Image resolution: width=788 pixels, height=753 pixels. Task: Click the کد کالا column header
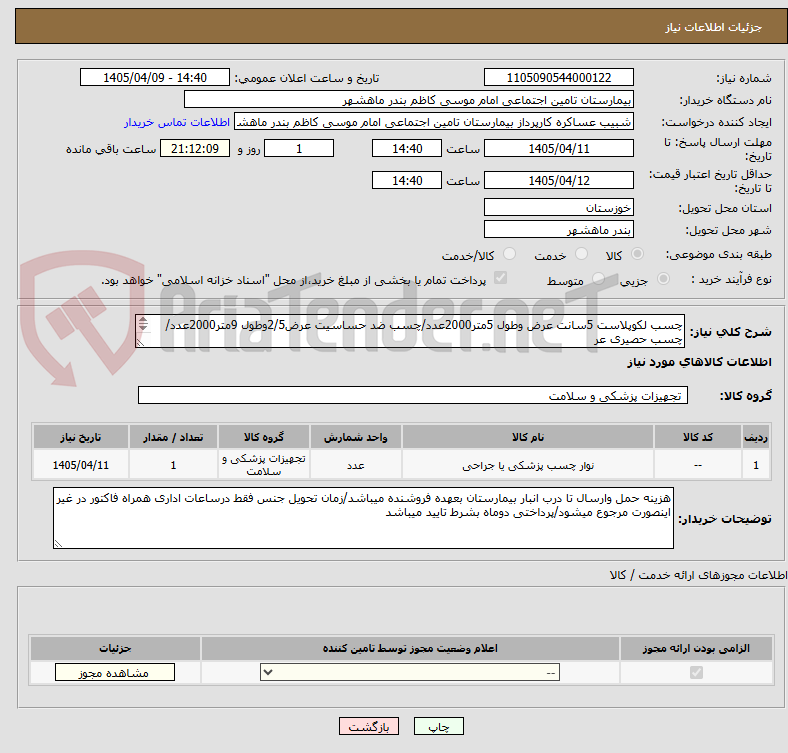pyautogui.click(x=698, y=437)
